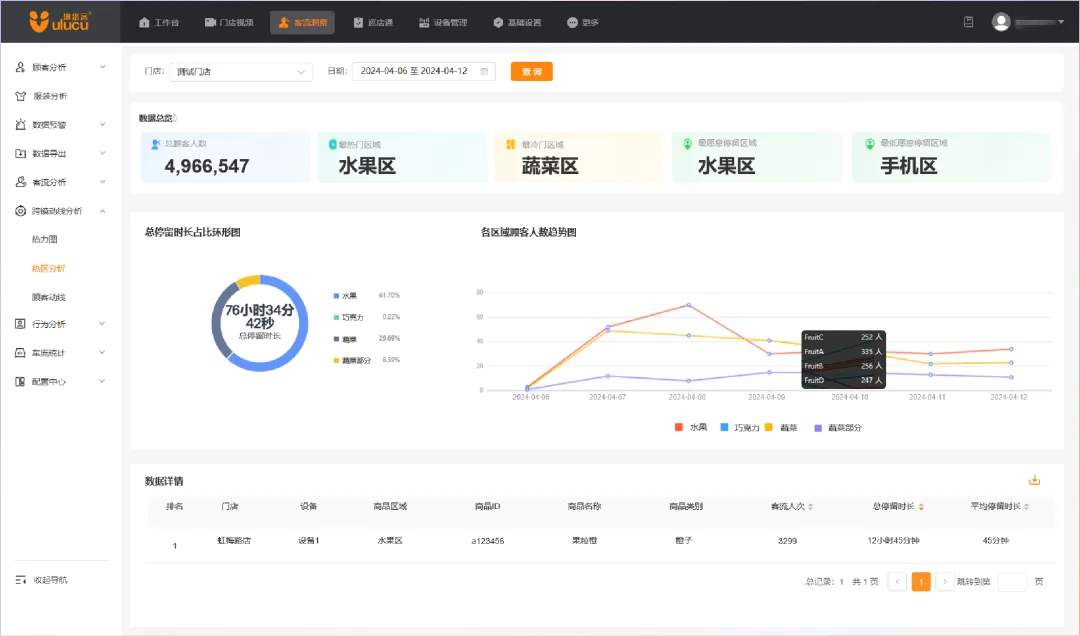Image resolution: width=1080 pixels, height=636 pixels.
Task: Click the 最冷门区域 card showing 蔬菜区
Action: tap(581, 157)
